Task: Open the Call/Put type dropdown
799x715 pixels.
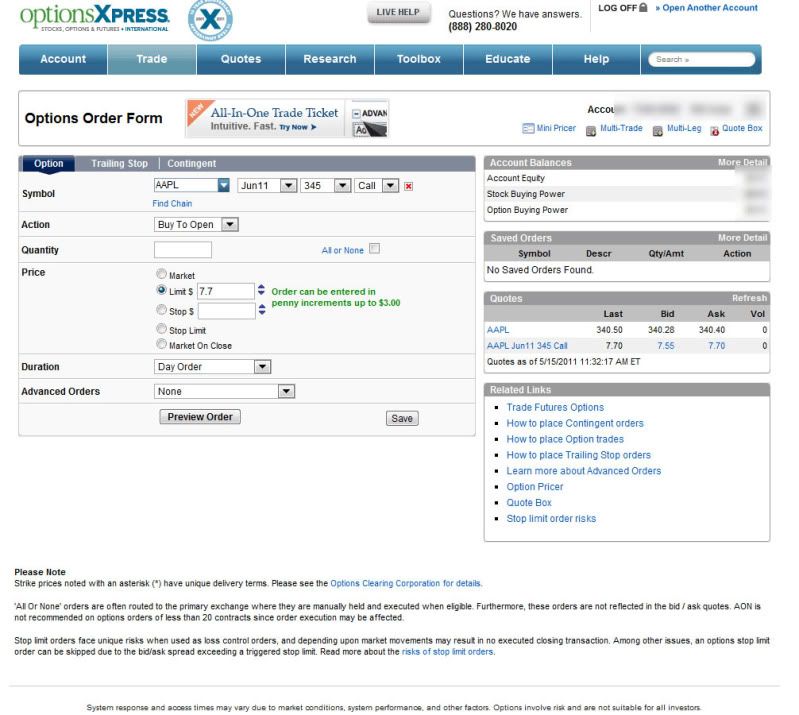Action: click(x=390, y=186)
